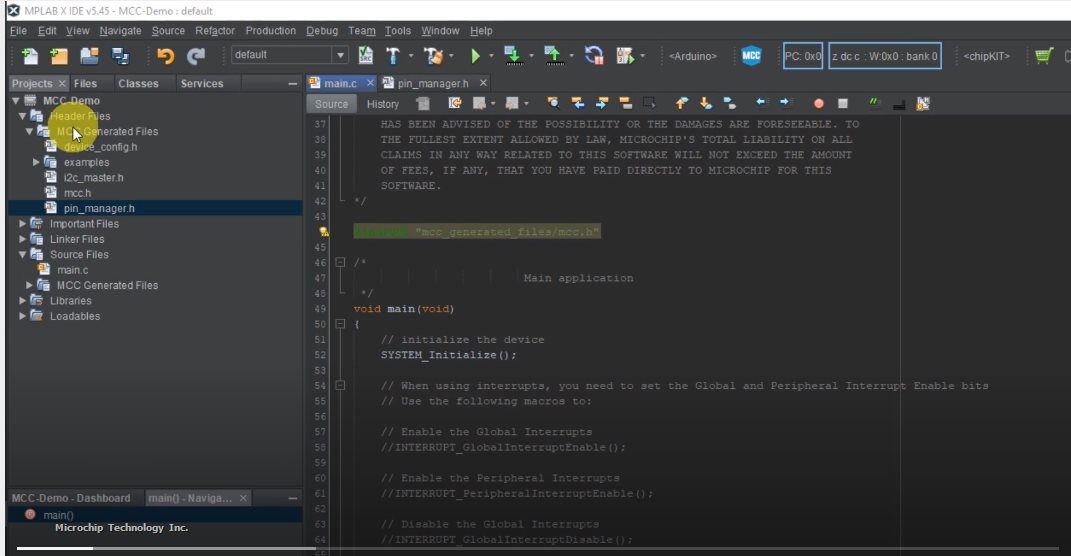Open the MCC code configurator button
This screenshot has width=1071, height=556.
(x=751, y=56)
